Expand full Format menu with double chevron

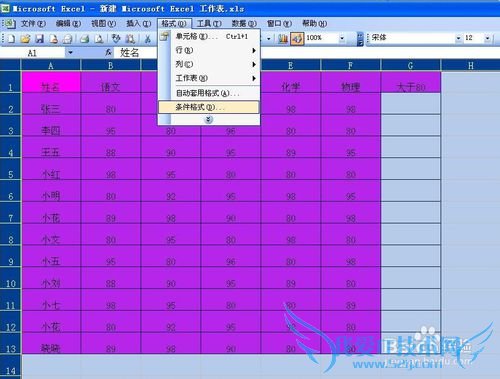click(208, 119)
